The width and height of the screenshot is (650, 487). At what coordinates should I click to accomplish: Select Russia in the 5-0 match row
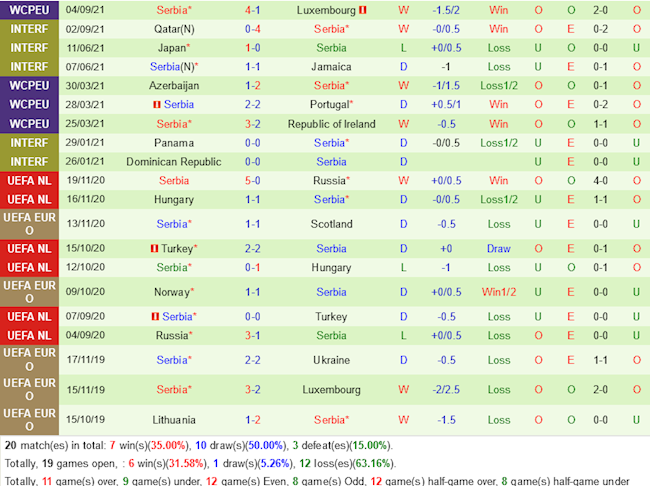point(331,181)
